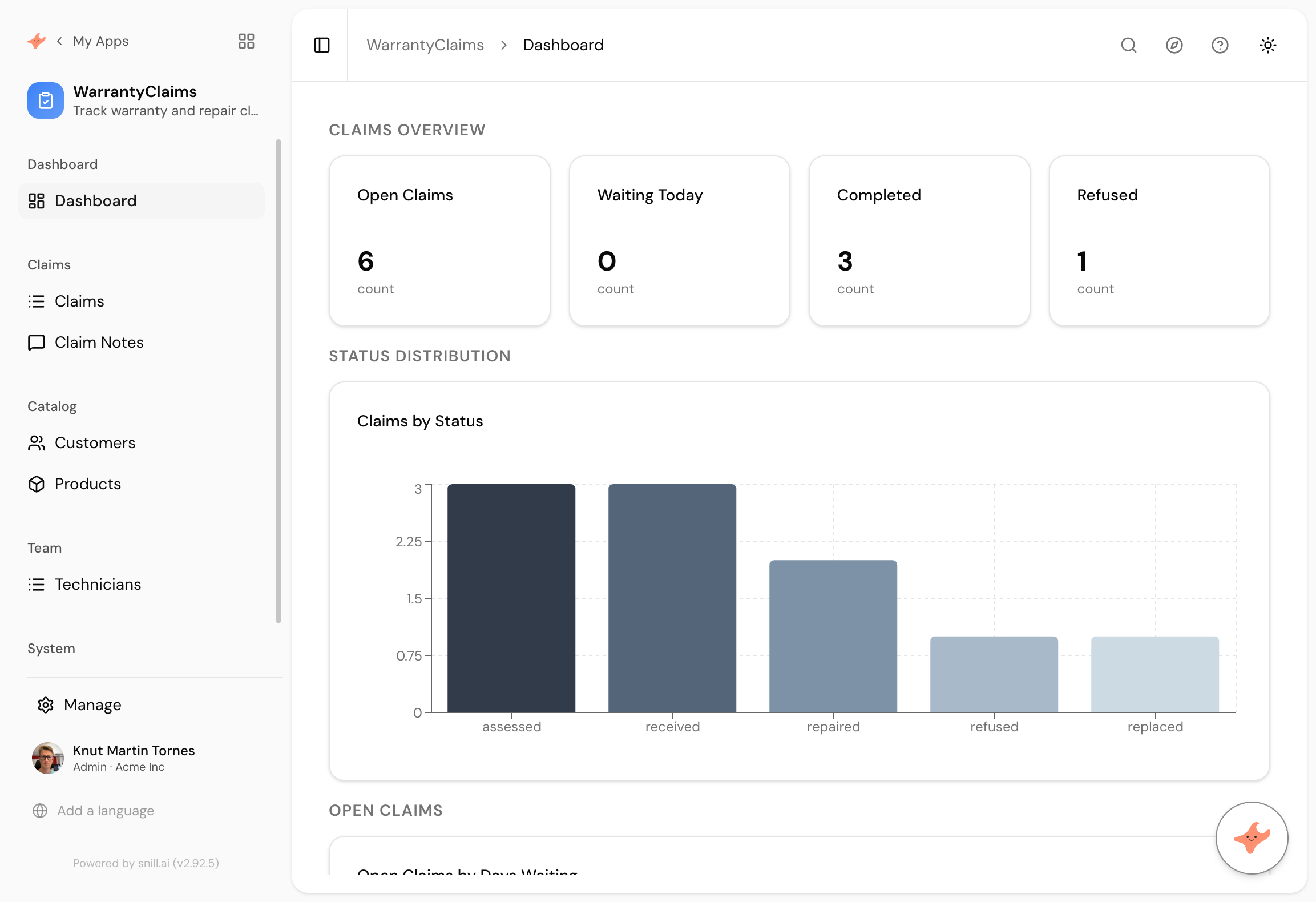Click the globe icon beside Add a language

tap(40, 811)
